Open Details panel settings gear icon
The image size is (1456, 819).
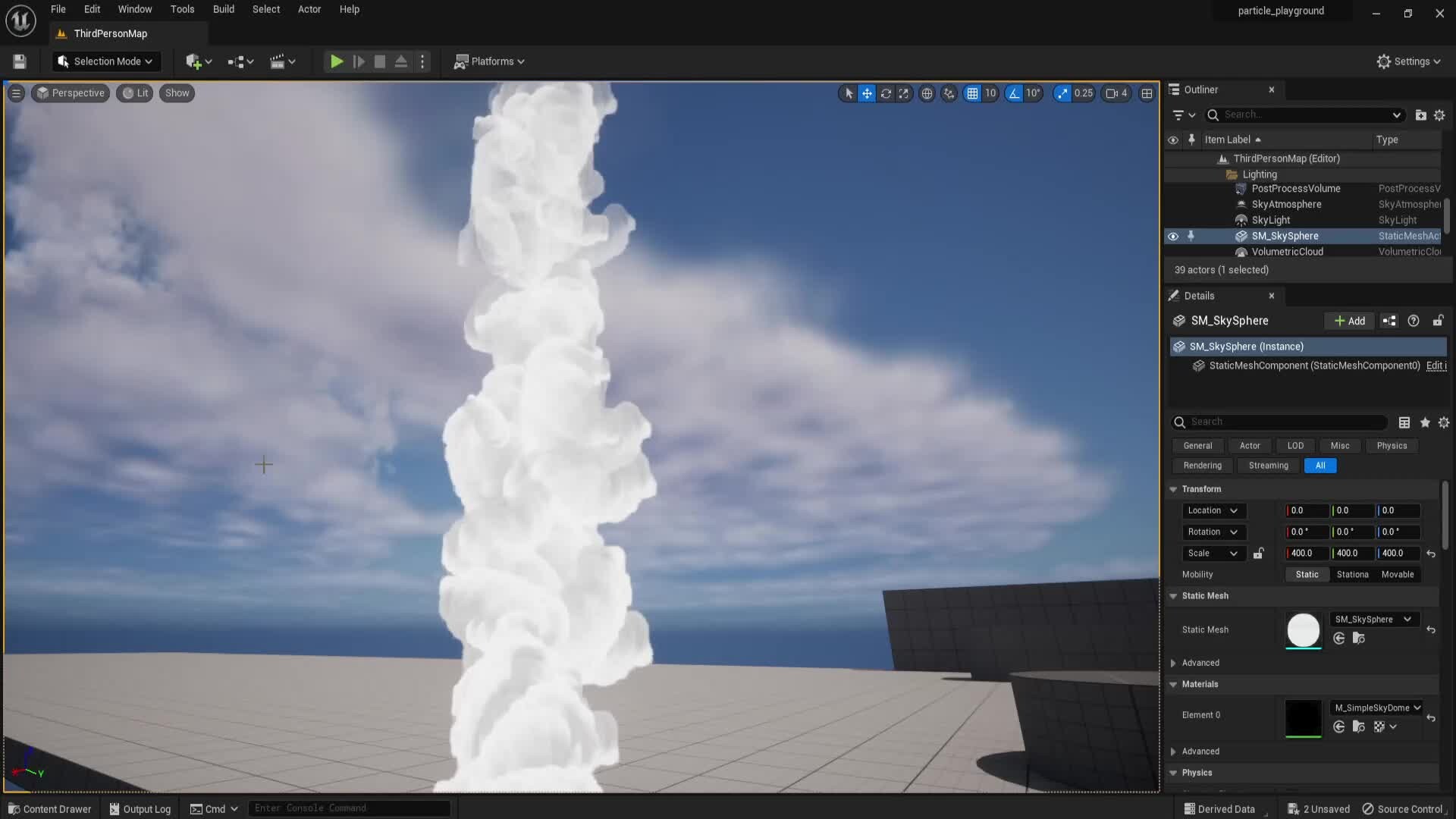[x=1443, y=422]
